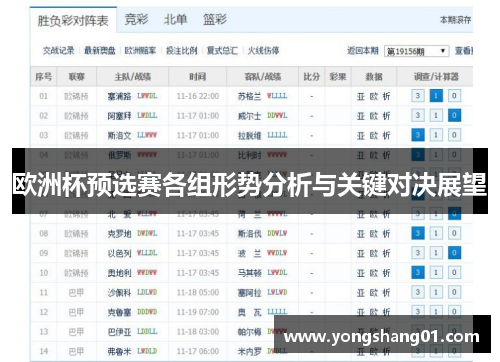The height and width of the screenshot is (362, 500).
Task: Click away team 拉脱维 in row 03
Action: [x=249, y=136]
